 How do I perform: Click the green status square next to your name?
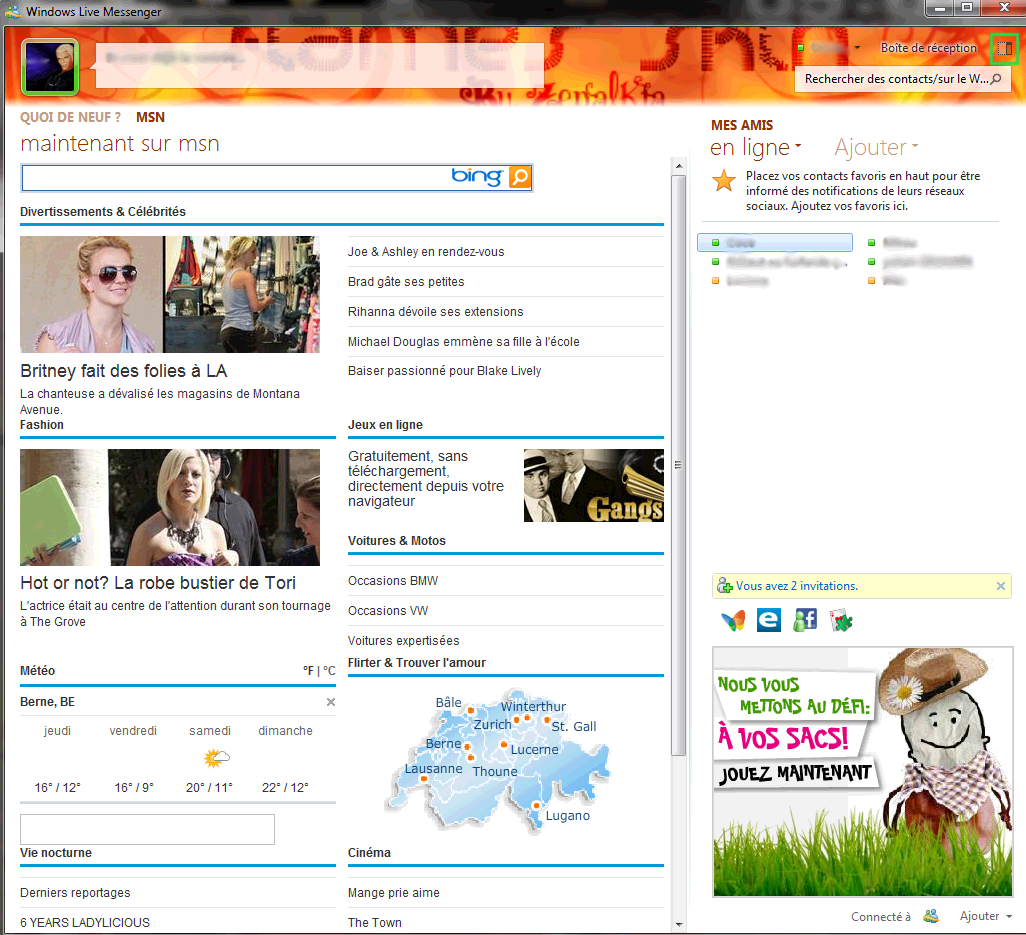tap(800, 48)
